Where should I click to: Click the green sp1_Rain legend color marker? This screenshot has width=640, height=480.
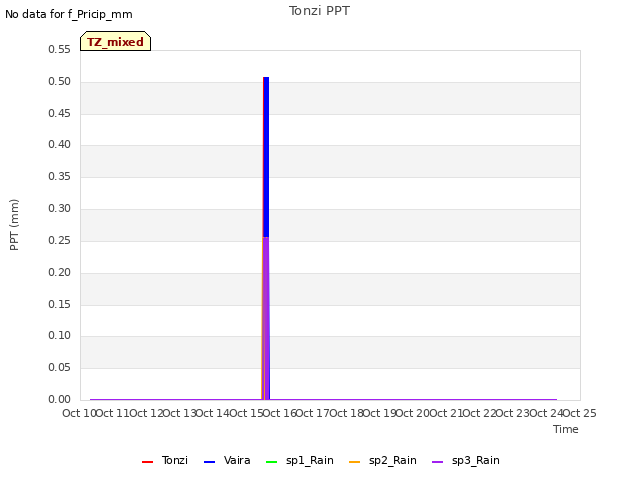(x=271, y=462)
